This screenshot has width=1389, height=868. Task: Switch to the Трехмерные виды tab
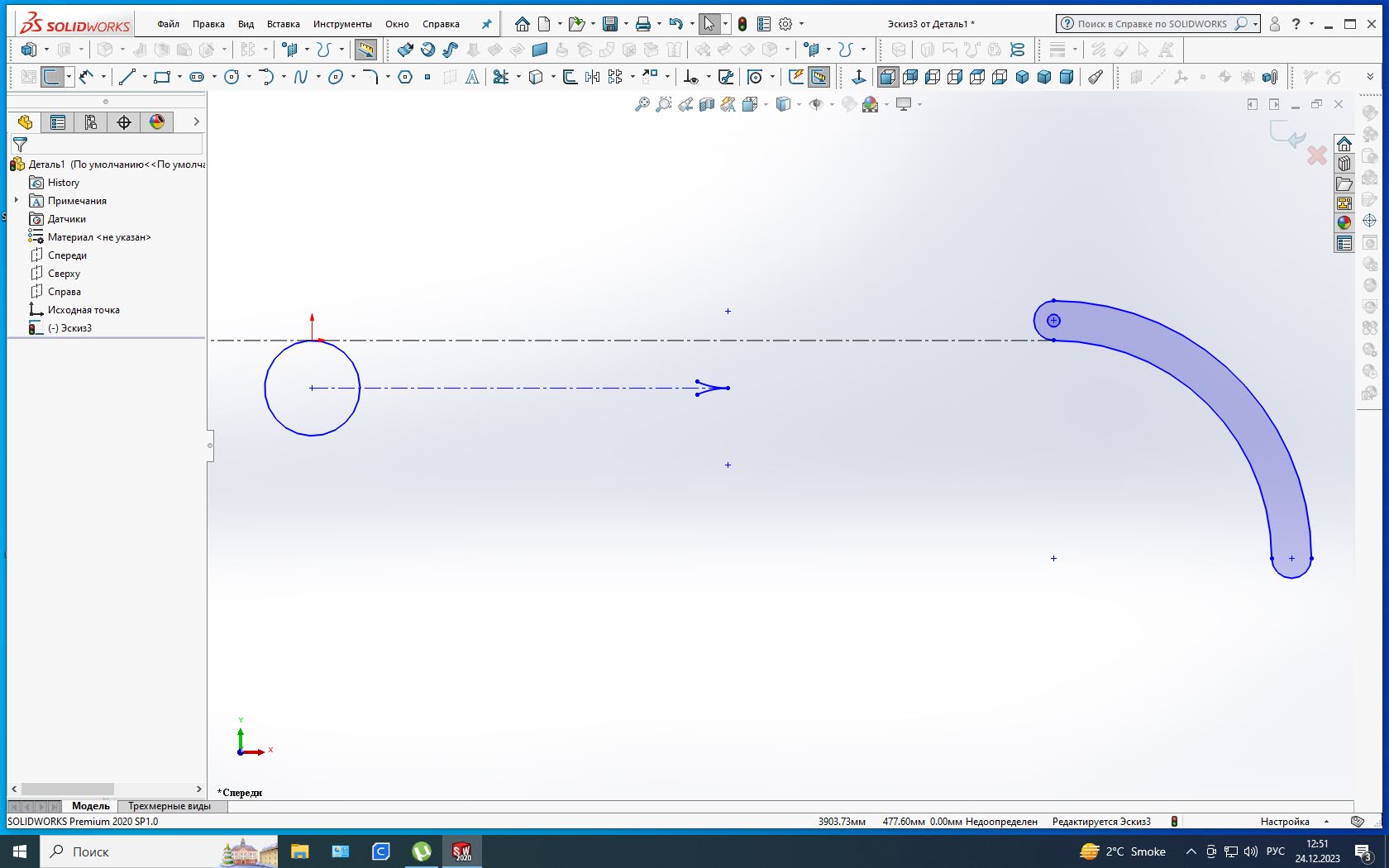pos(169,806)
